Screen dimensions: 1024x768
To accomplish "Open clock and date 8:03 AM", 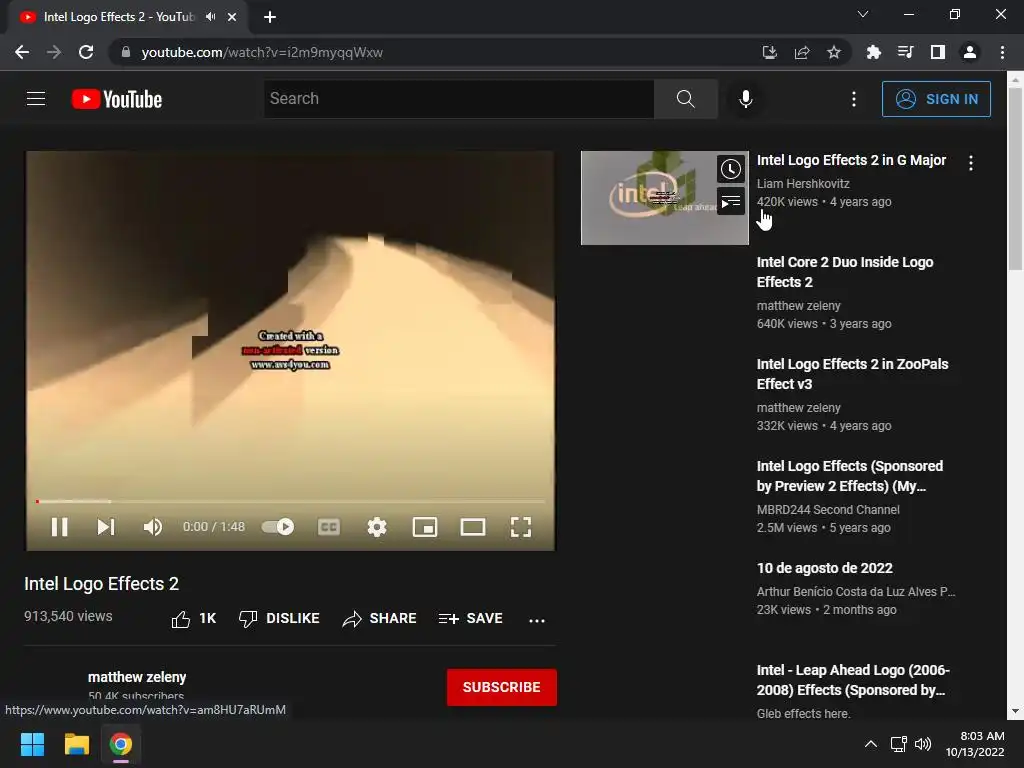I will (x=976, y=744).
